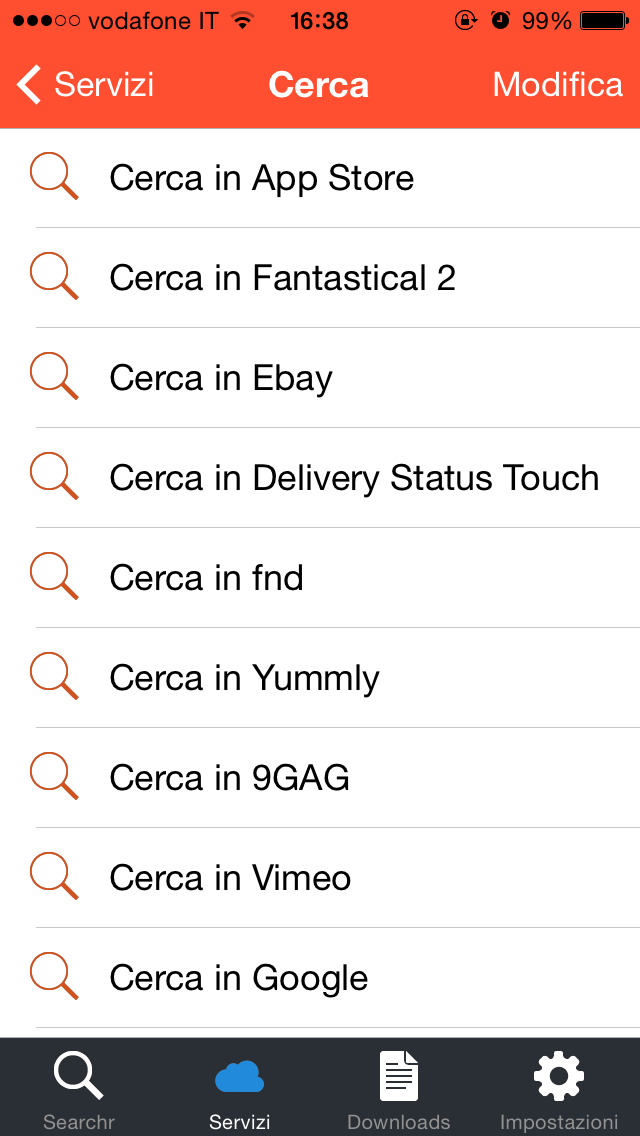Tap the magnifier icon next to Ebay
Viewport: 640px width, 1136px height.
(54, 377)
